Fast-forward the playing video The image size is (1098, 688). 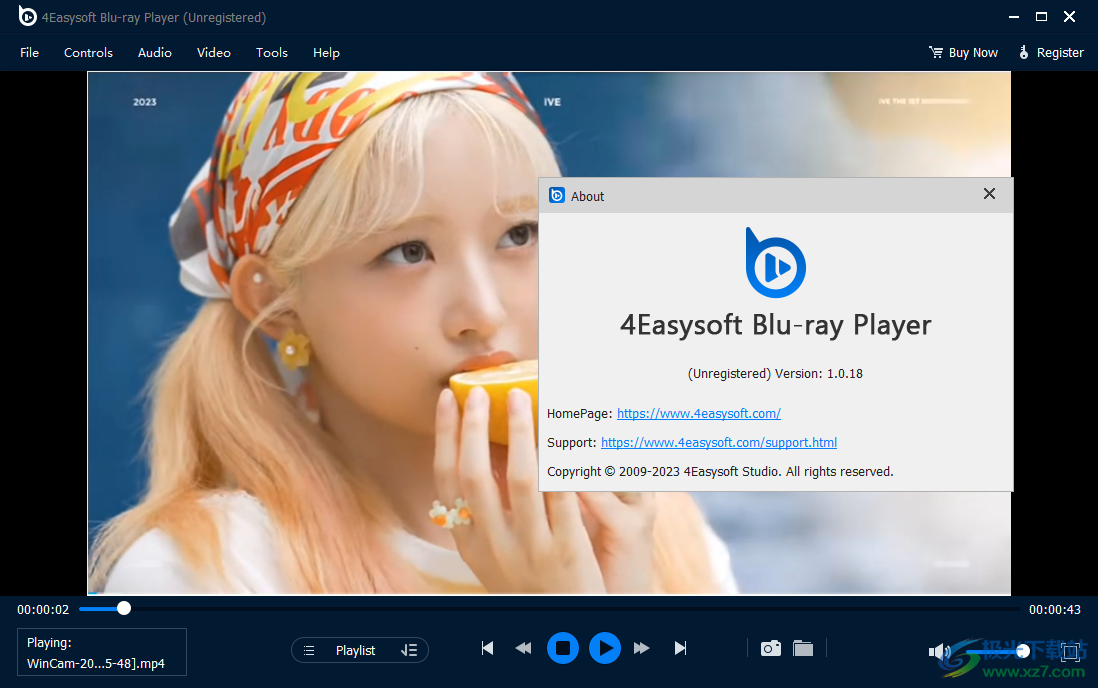coord(641,648)
